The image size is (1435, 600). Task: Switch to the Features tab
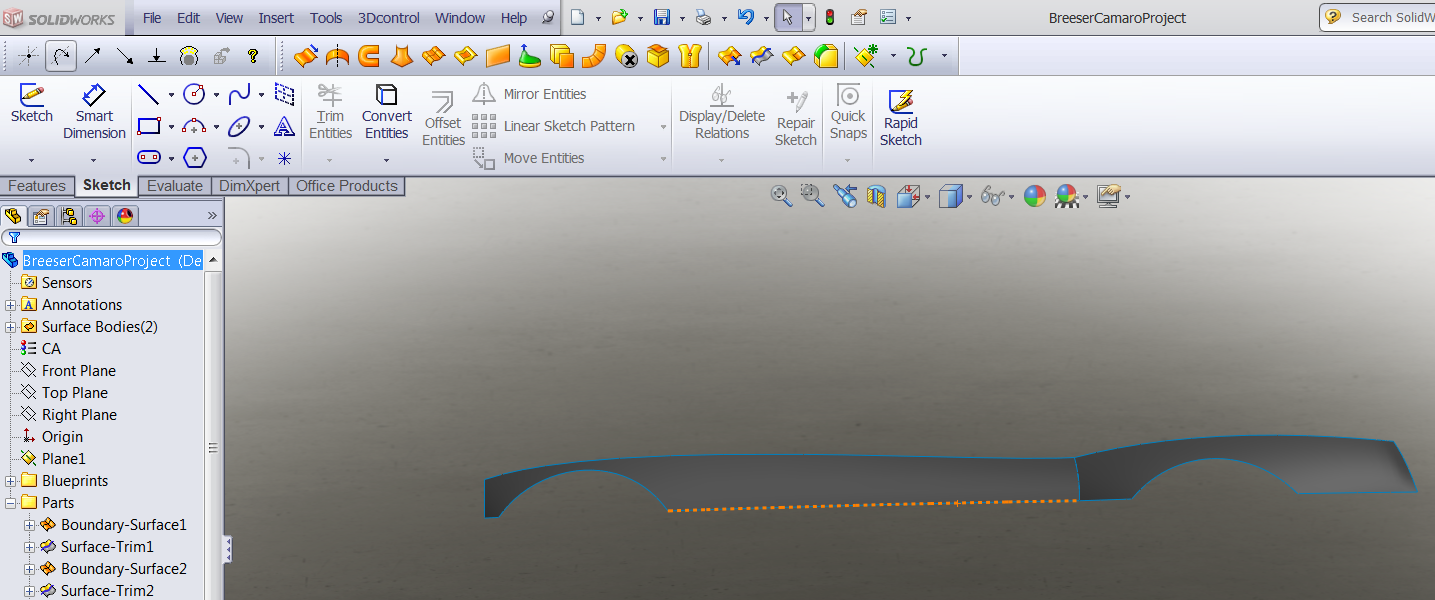pos(37,186)
